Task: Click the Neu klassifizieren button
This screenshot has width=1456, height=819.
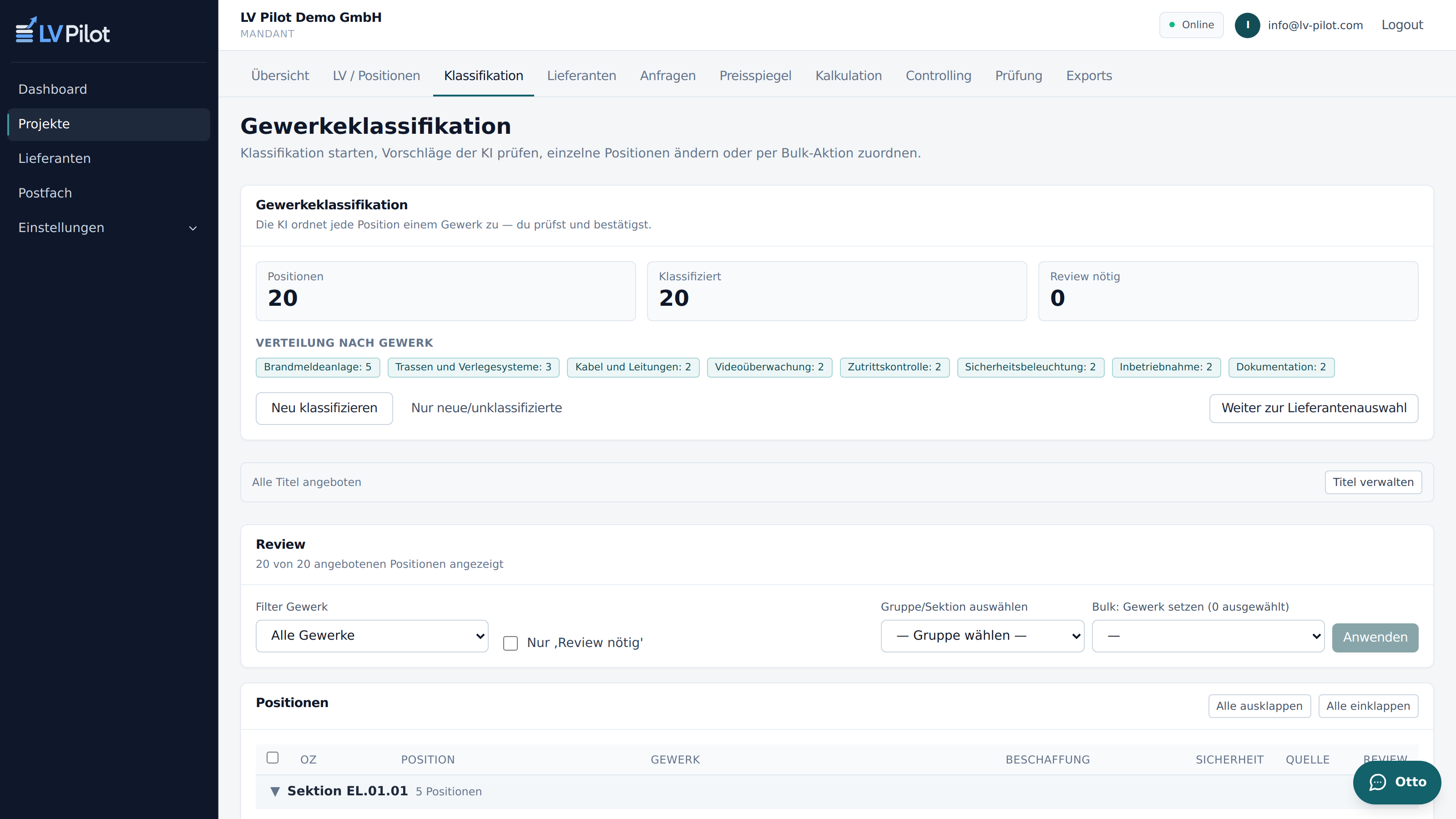Action: [x=324, y=408]
